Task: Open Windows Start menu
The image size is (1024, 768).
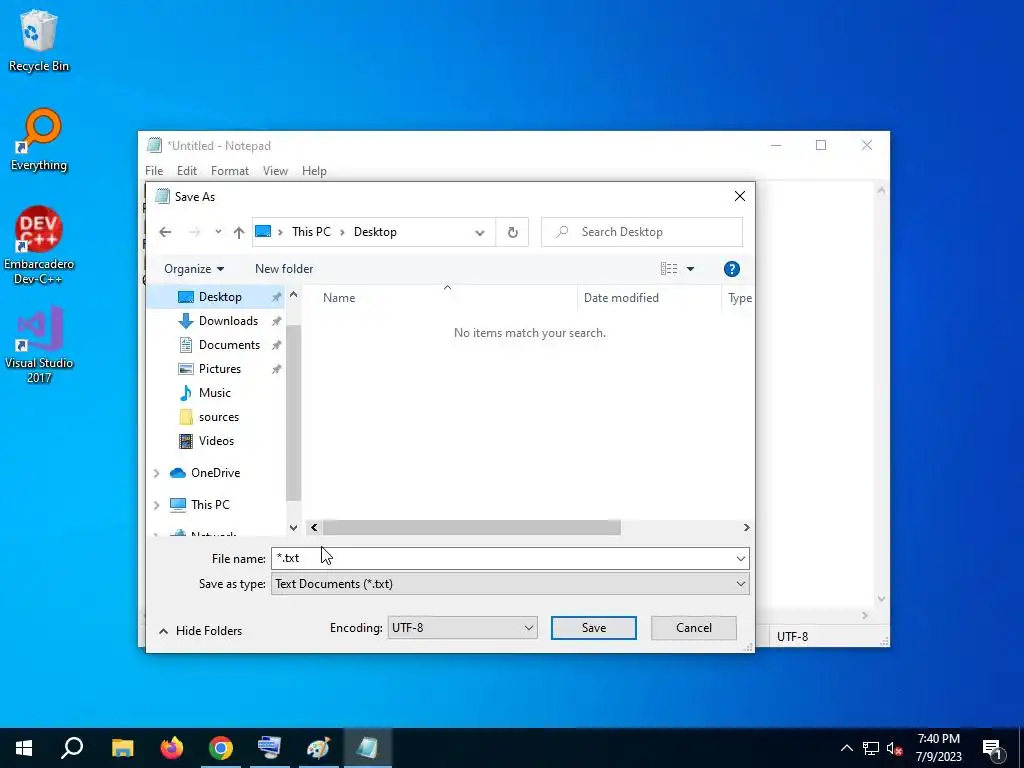Action: pos(24,748)
